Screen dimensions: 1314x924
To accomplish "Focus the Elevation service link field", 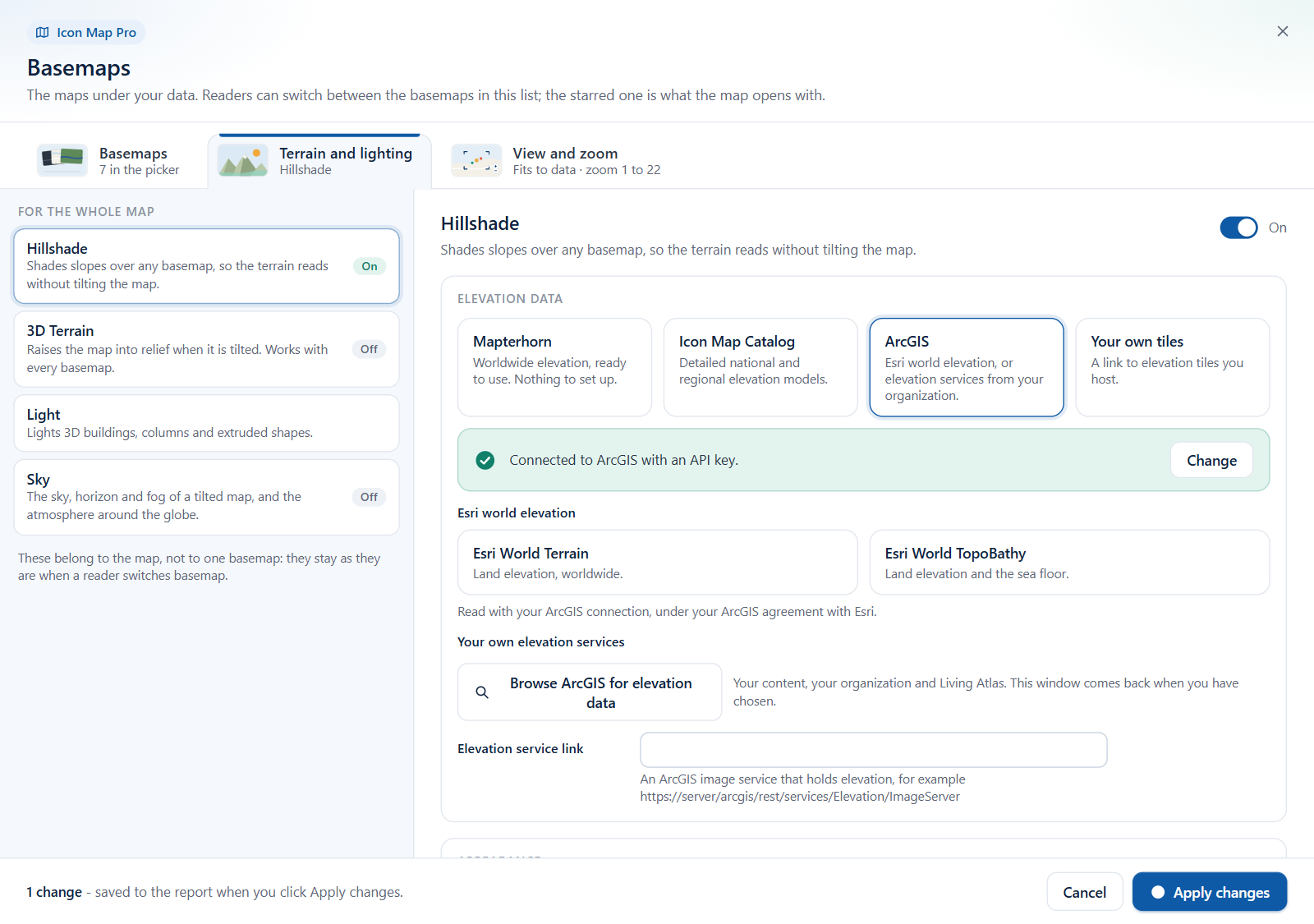I will pyautogui.click(x=874, y=750).
